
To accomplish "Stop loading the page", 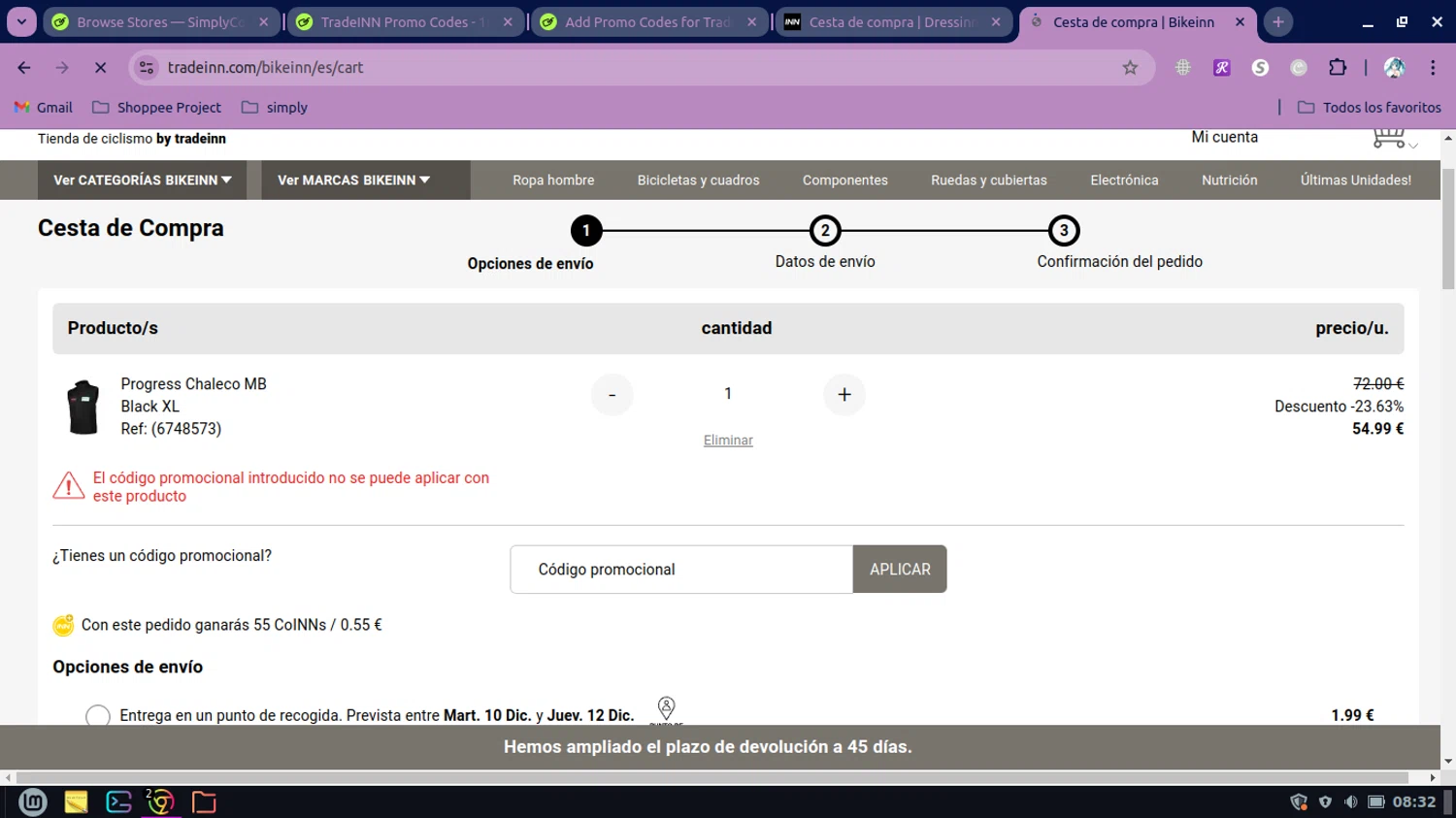I will (x=100, y=67).
